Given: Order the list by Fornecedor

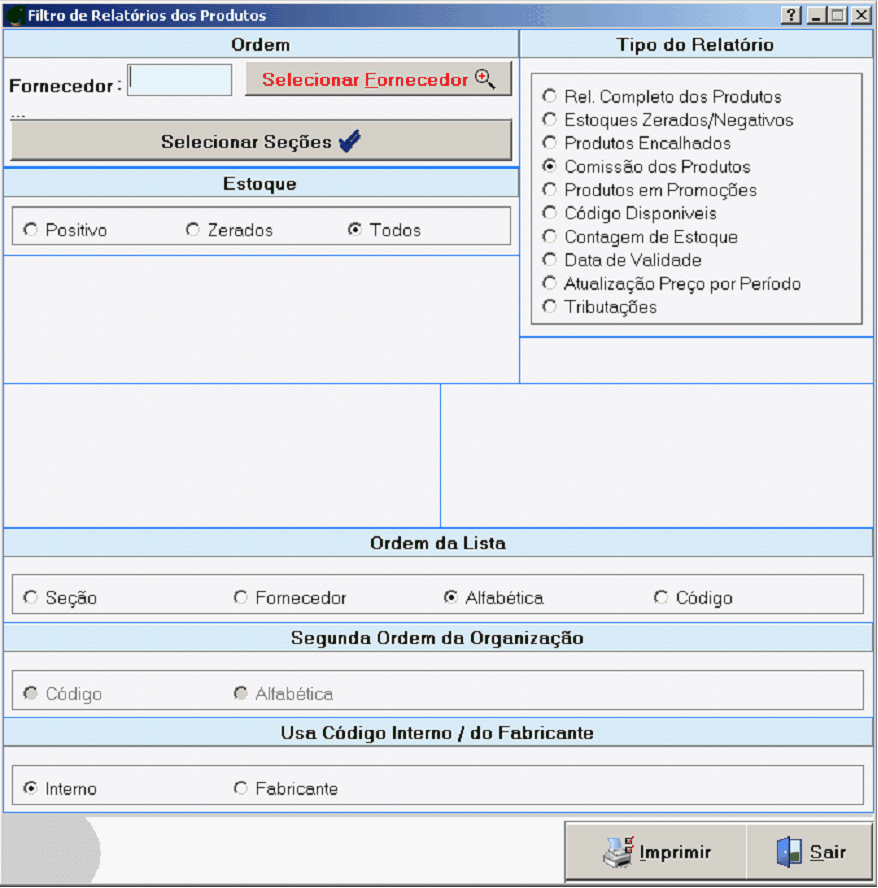Looking at the screenshot, I should 240,598.
